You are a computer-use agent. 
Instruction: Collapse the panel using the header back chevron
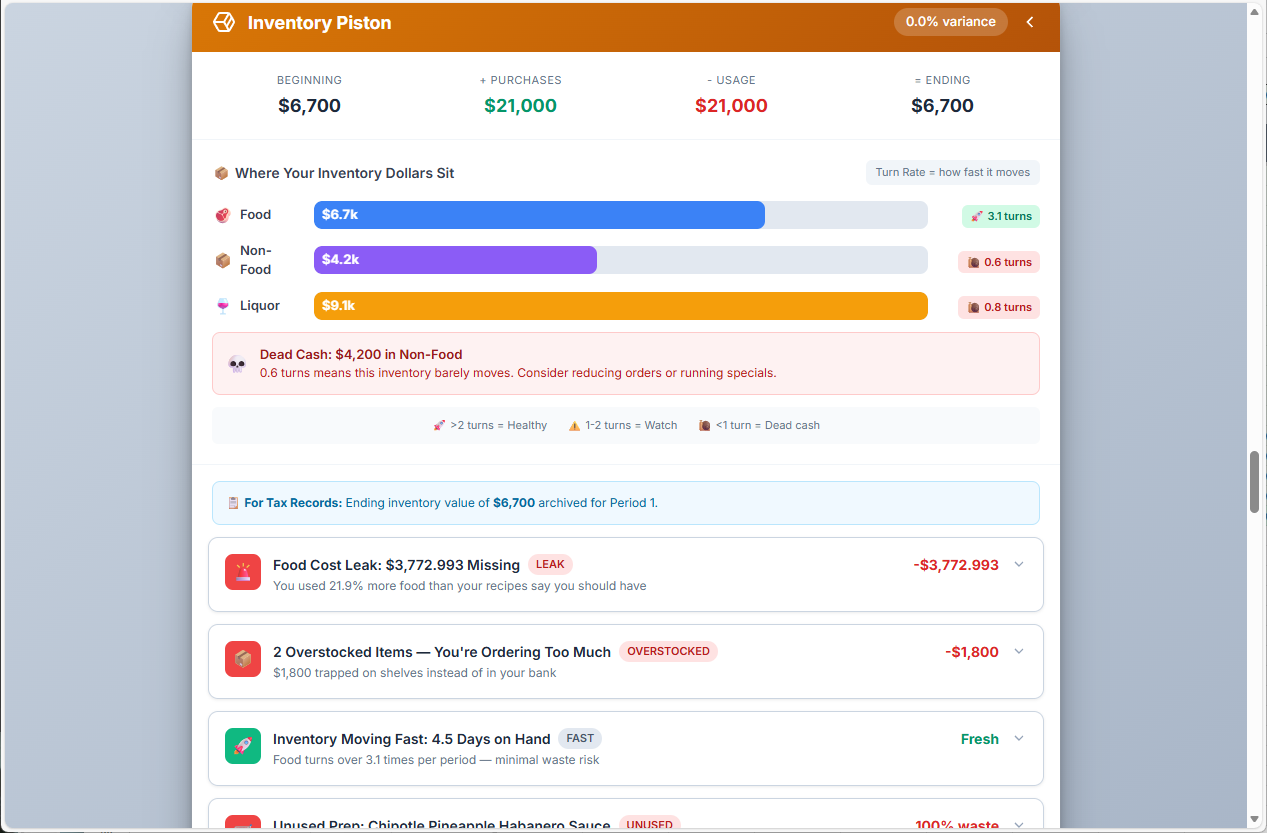[1029, 21]
